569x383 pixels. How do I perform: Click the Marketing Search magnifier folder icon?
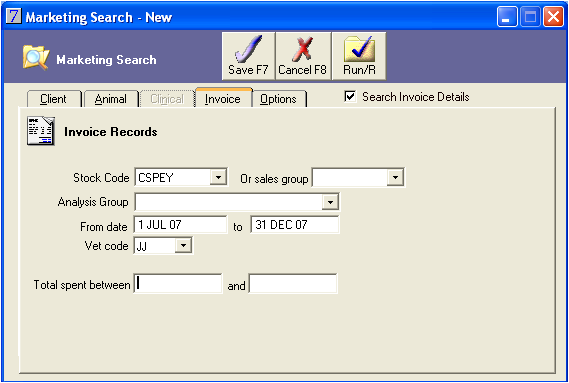[36, 57]
